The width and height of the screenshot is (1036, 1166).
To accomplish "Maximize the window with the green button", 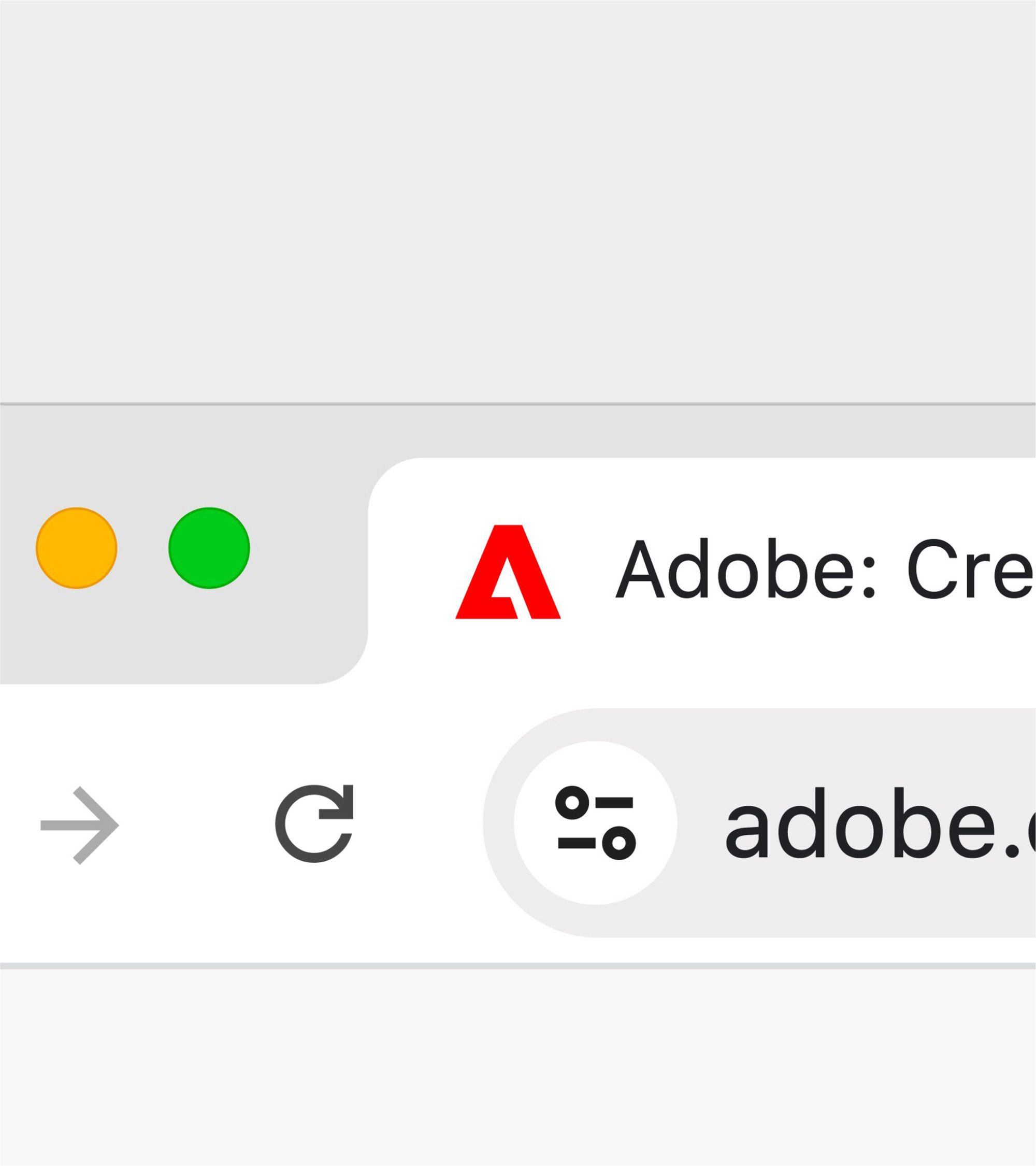I will tap(209, 548).
